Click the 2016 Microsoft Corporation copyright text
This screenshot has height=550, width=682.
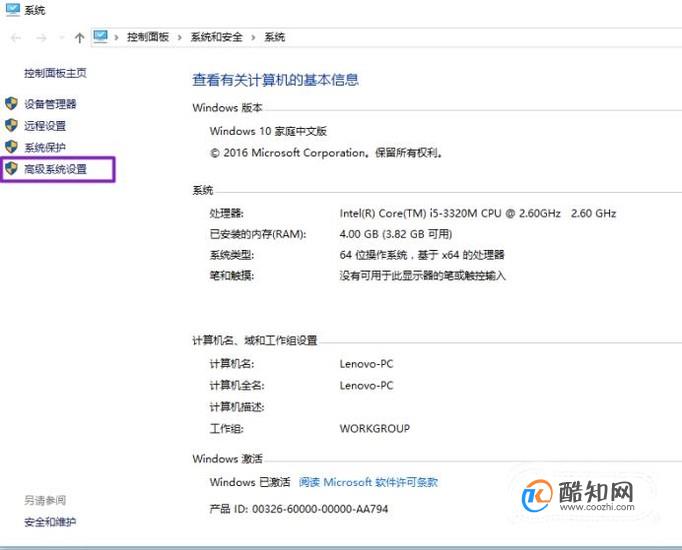[x=326, y=153]
